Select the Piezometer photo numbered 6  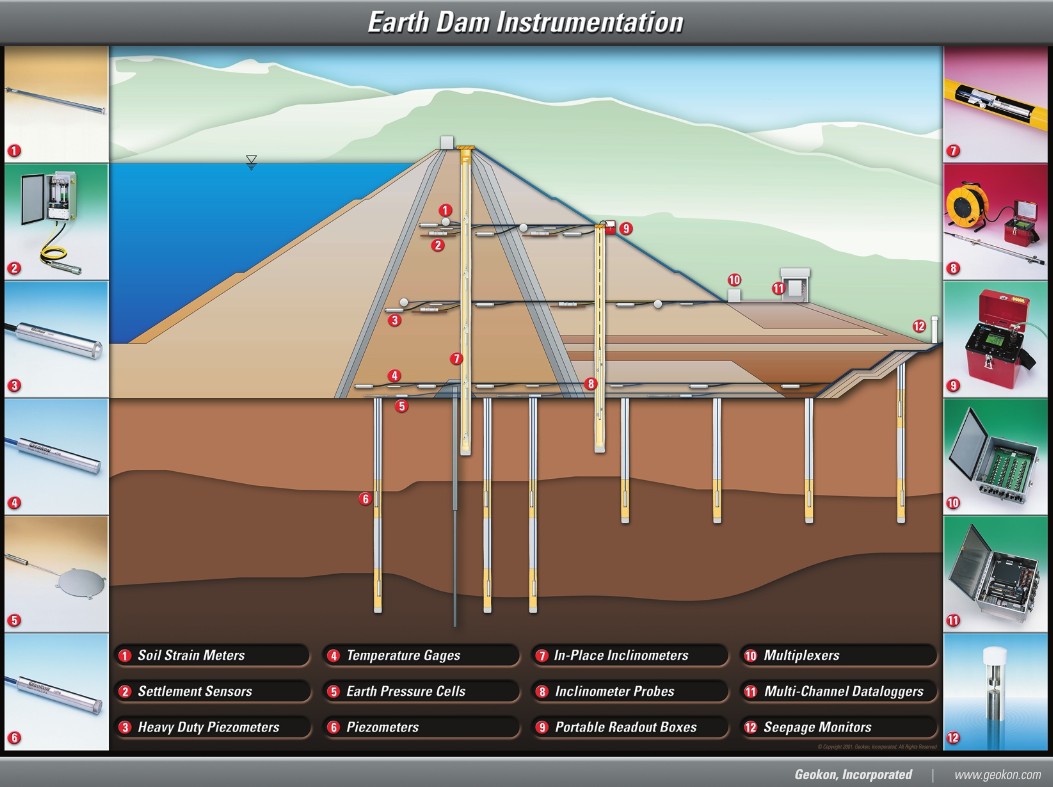(x=56, y=692)
